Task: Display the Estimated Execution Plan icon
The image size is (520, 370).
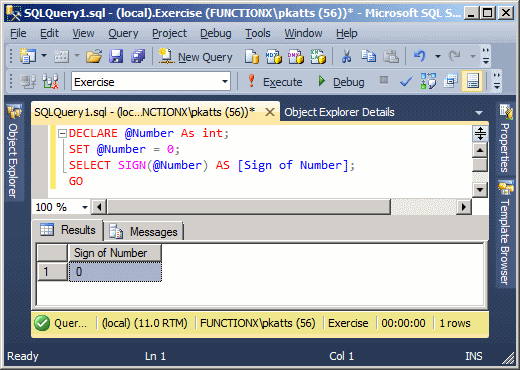Action: coord(428,81)
